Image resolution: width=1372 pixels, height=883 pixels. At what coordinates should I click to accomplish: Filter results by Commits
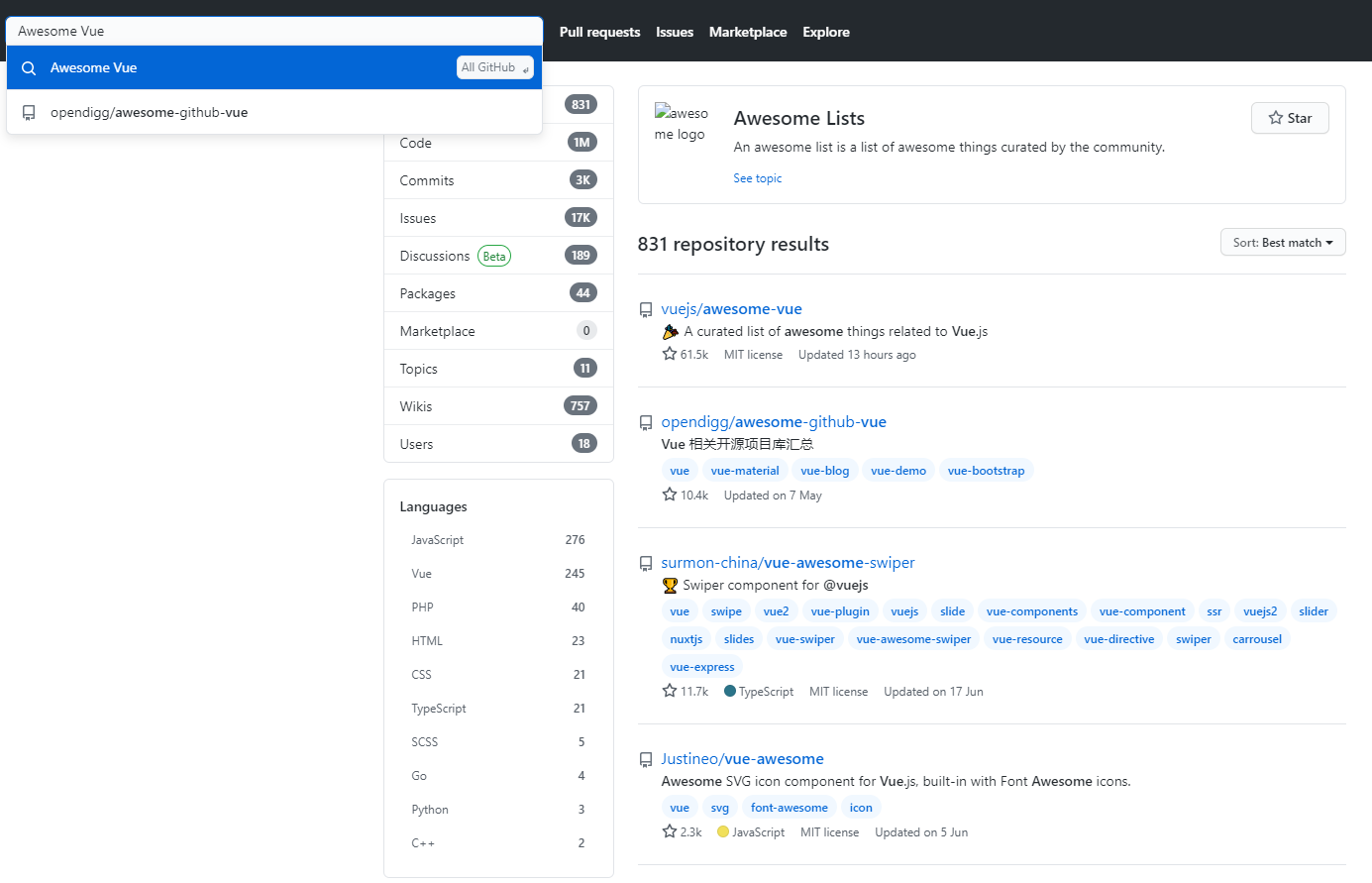click(x=498, y=180)
